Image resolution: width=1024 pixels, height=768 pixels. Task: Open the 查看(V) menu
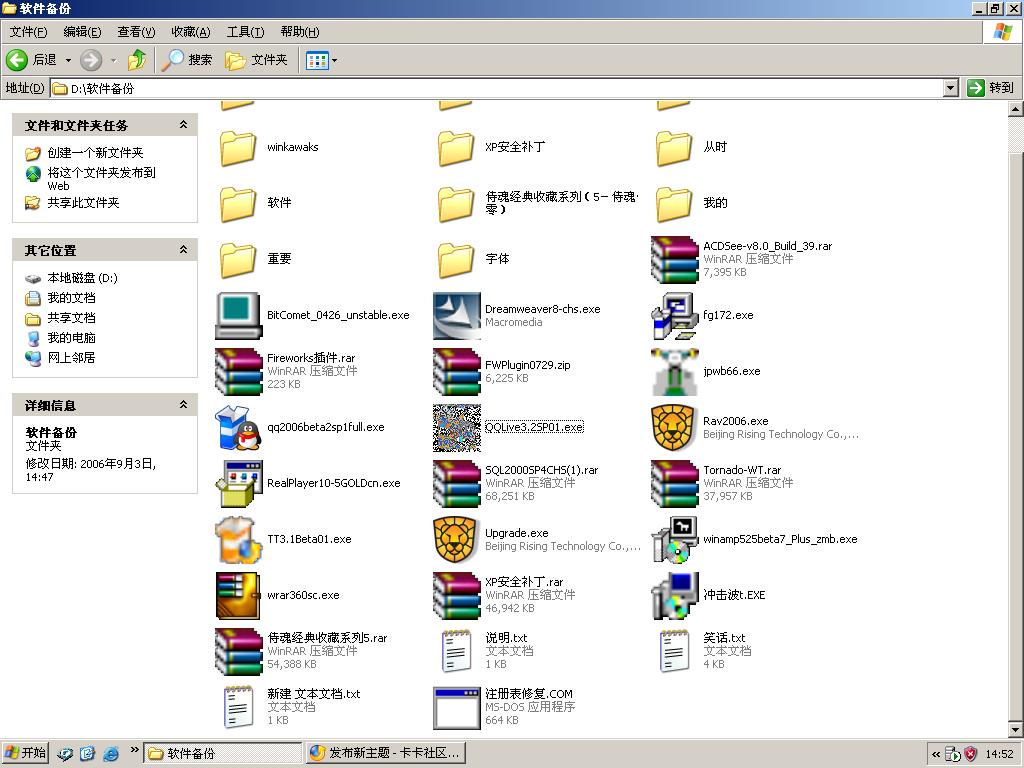pyautogui.click(x=136, y=32)
